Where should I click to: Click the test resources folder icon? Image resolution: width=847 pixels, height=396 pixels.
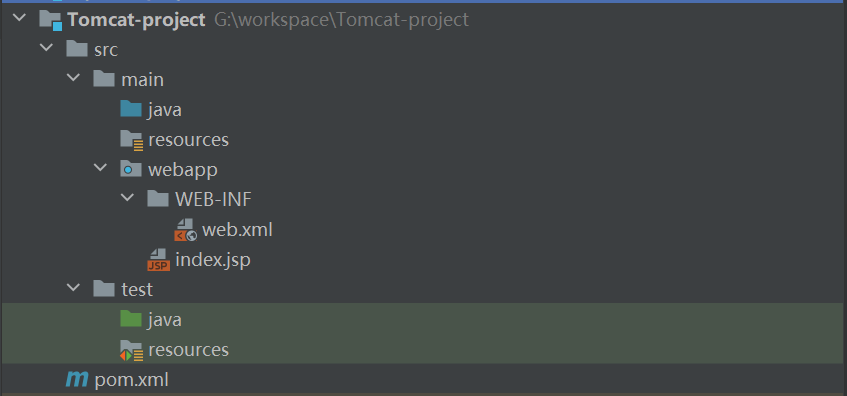[131, 350]
